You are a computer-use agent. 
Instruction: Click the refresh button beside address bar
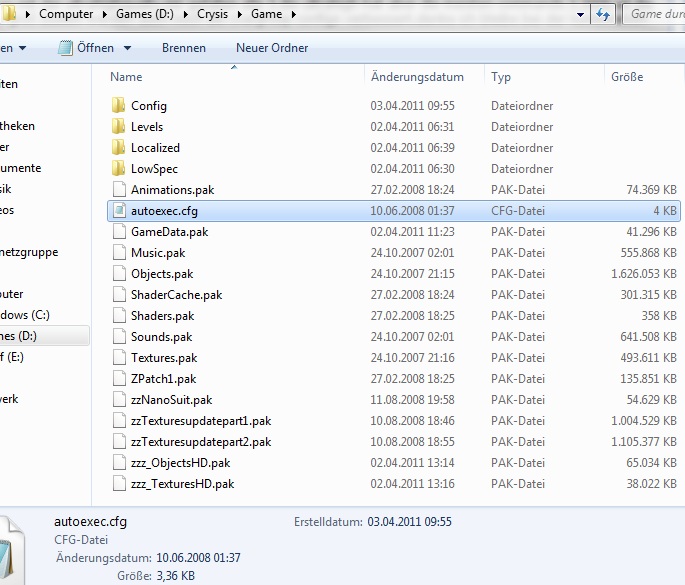tap(603, 14)
